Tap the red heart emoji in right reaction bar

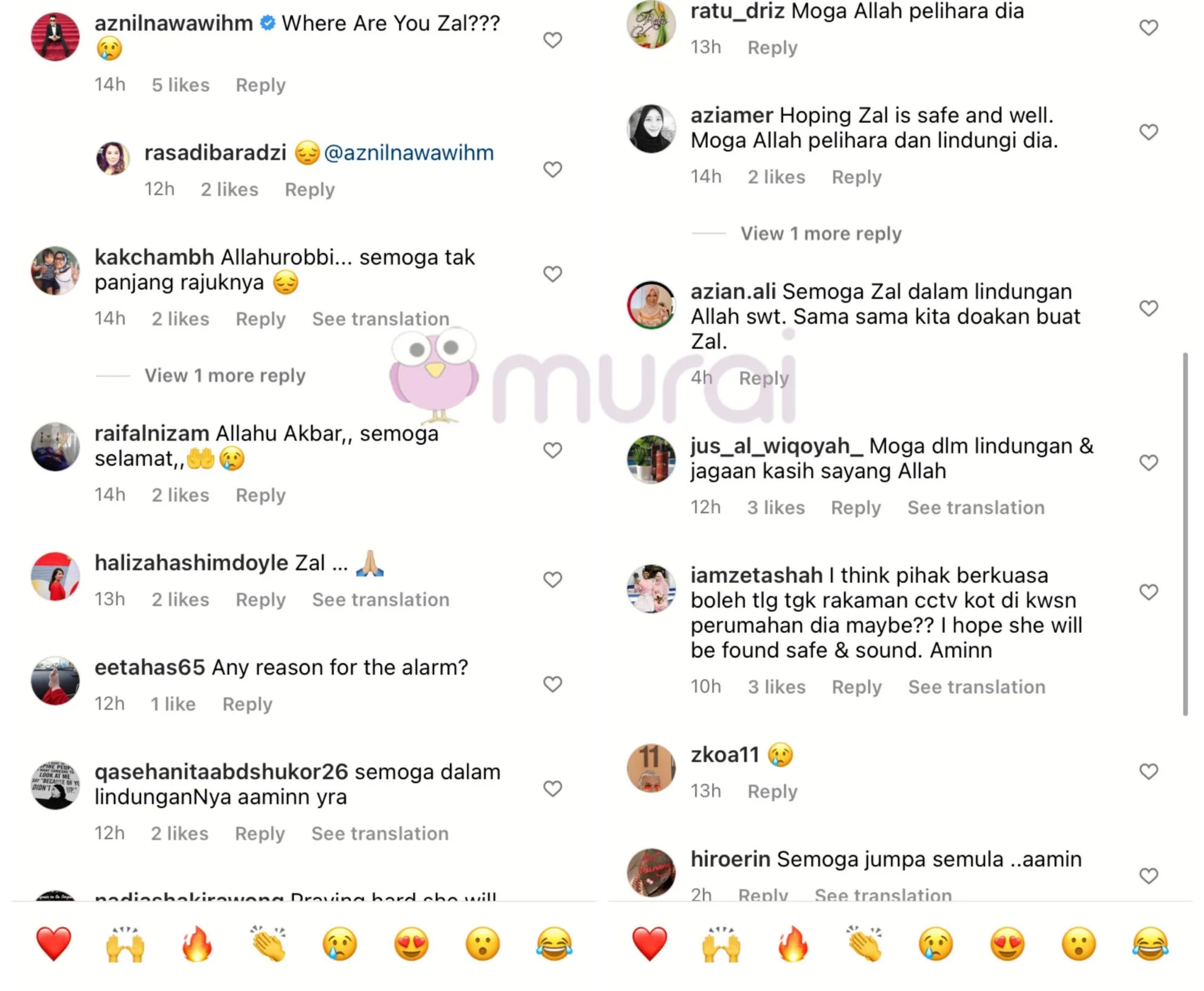pyautogui.click(x=649, y=944)
